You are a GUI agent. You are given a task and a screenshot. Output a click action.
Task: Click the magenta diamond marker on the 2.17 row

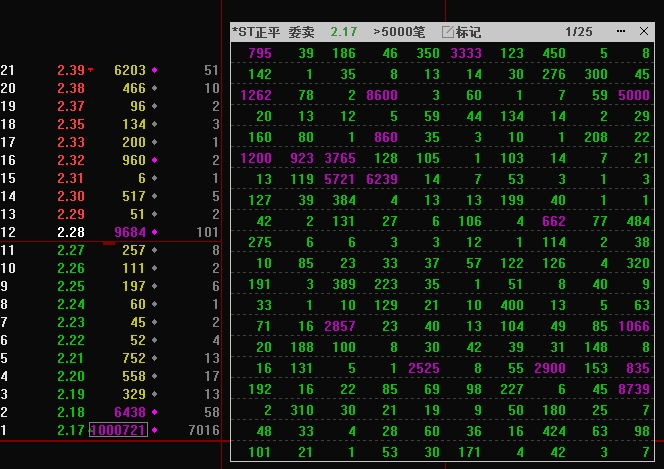pyautogui.click(x=155, y=430)
